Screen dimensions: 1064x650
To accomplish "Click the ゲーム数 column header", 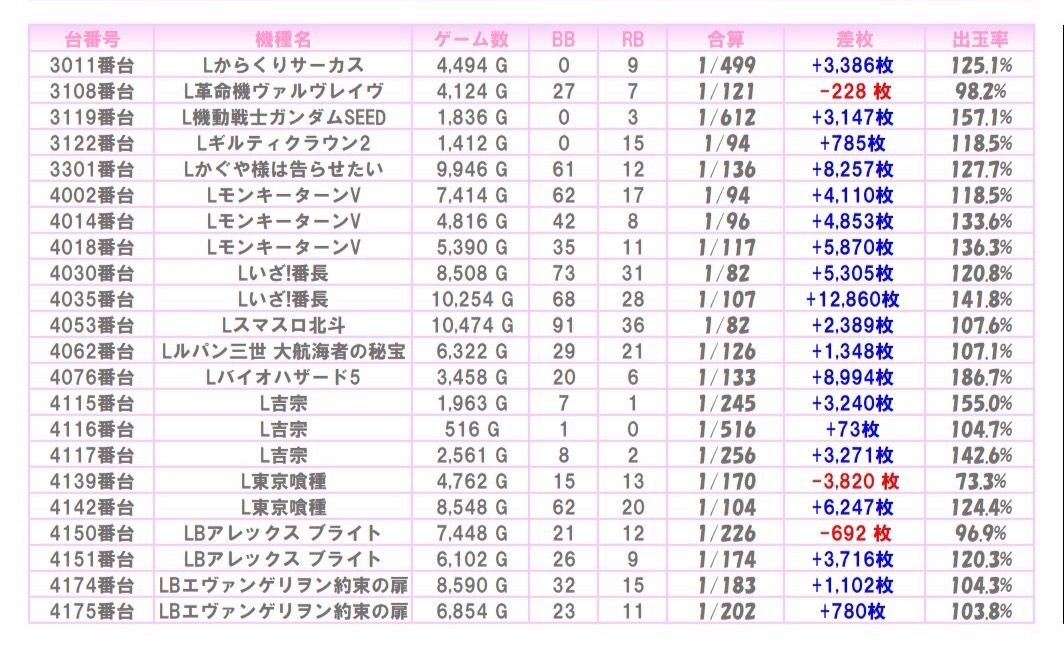I will coord(472,39).
